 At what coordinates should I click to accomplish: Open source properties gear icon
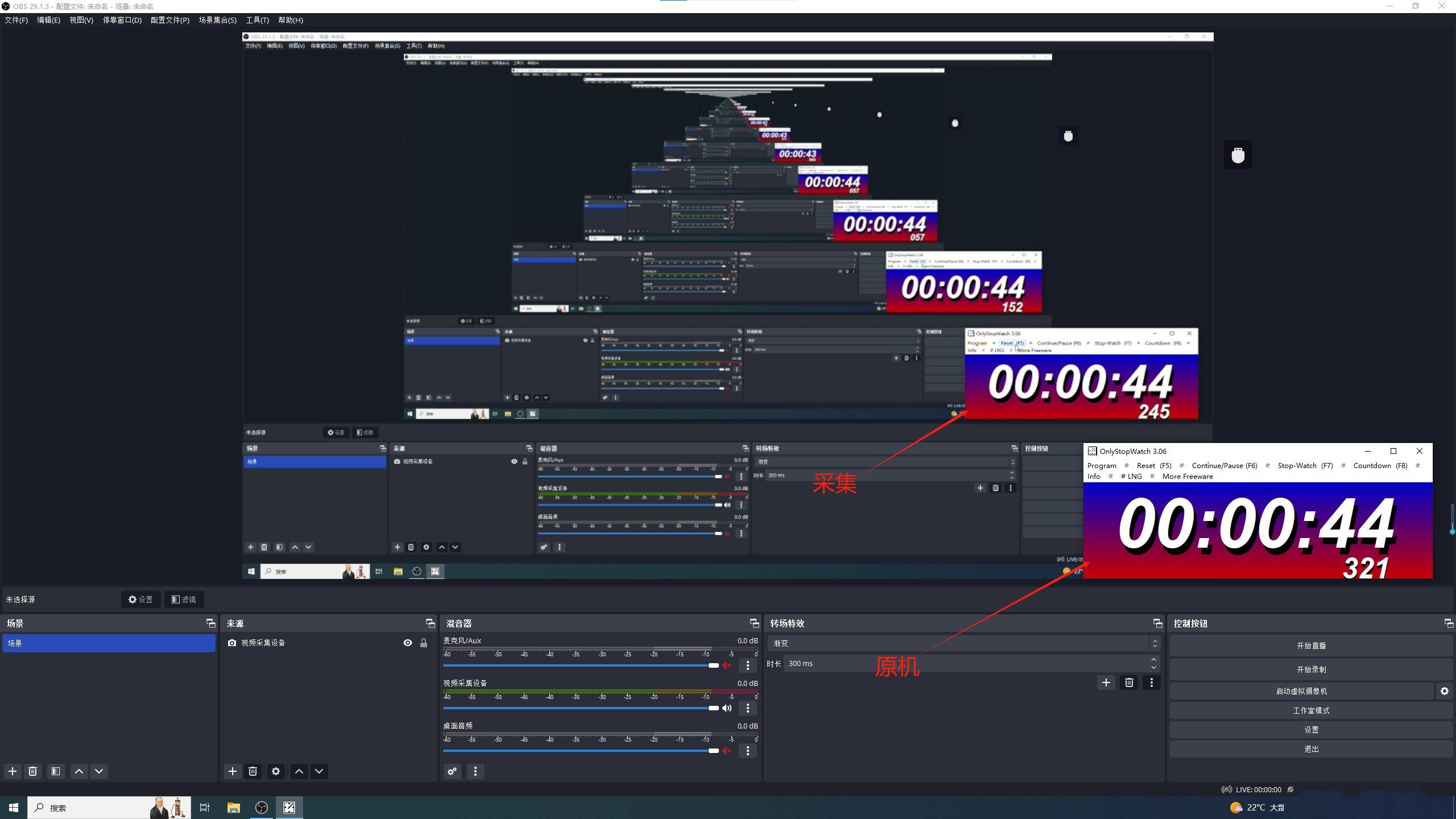pyautogui.click(x=276, y=771)
